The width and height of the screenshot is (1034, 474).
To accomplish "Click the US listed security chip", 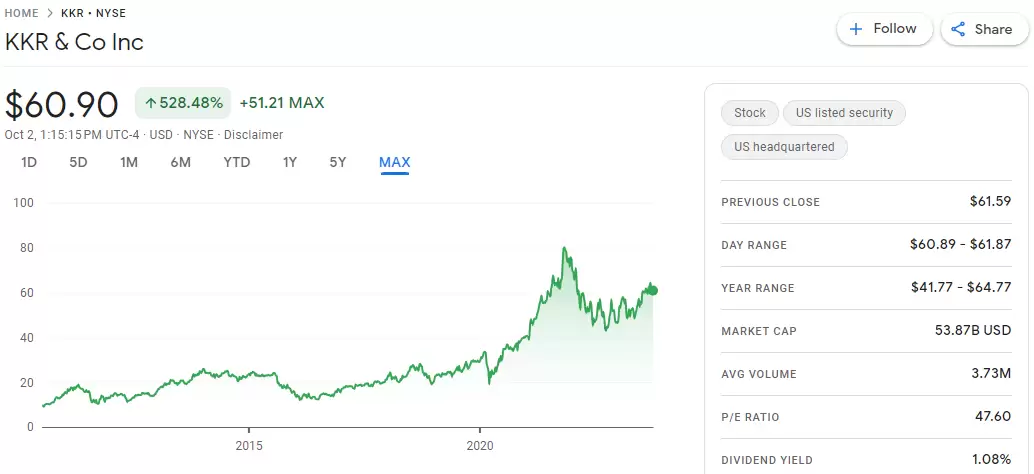I will [844, 113].
